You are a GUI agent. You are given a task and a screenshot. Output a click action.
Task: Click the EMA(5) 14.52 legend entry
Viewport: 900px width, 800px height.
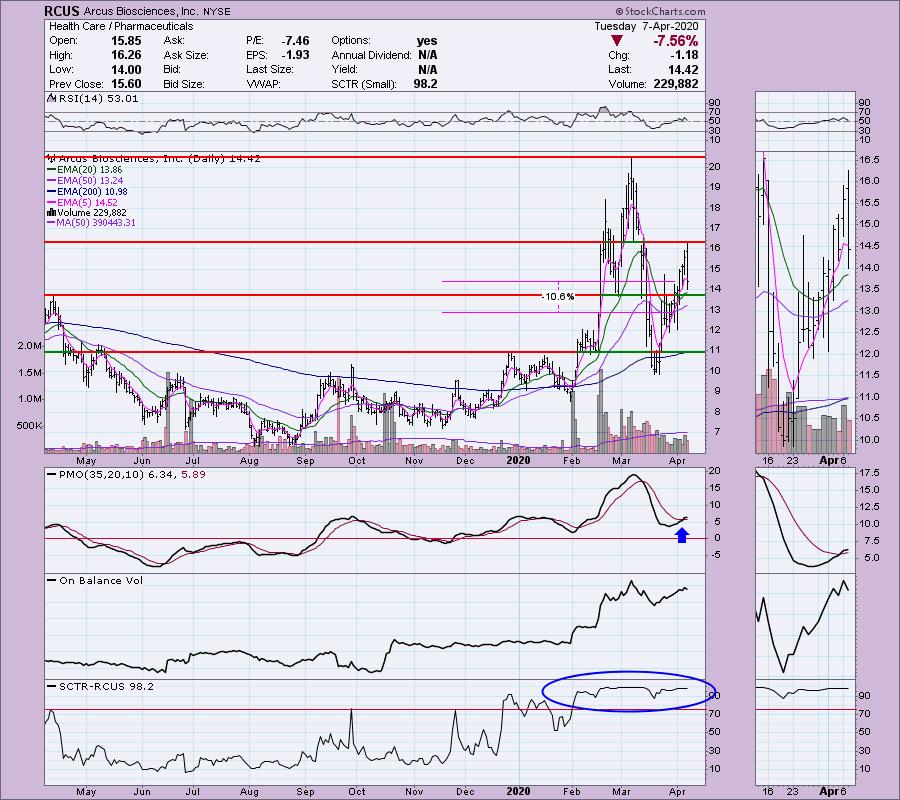click(82, 203)
